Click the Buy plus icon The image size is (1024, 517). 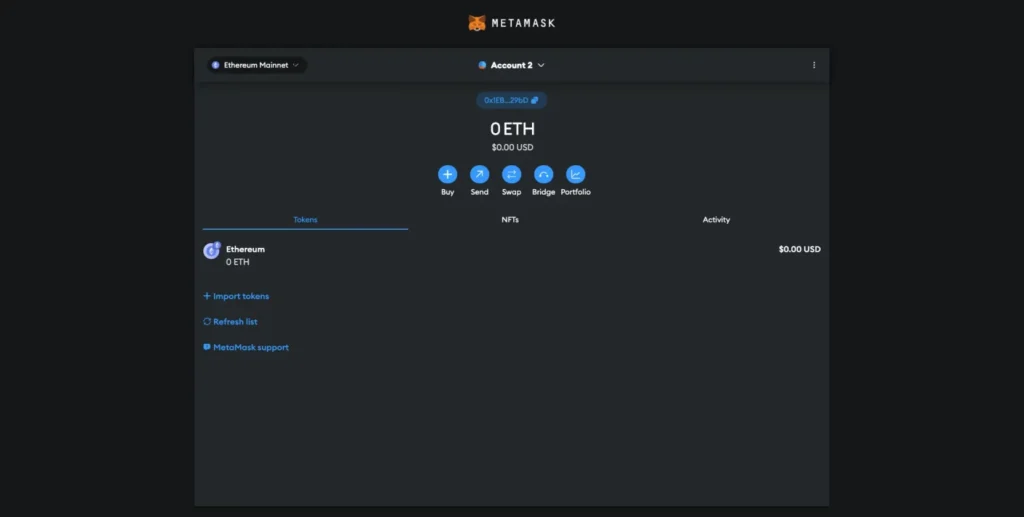pyautogui.click(x=447, y=174)
